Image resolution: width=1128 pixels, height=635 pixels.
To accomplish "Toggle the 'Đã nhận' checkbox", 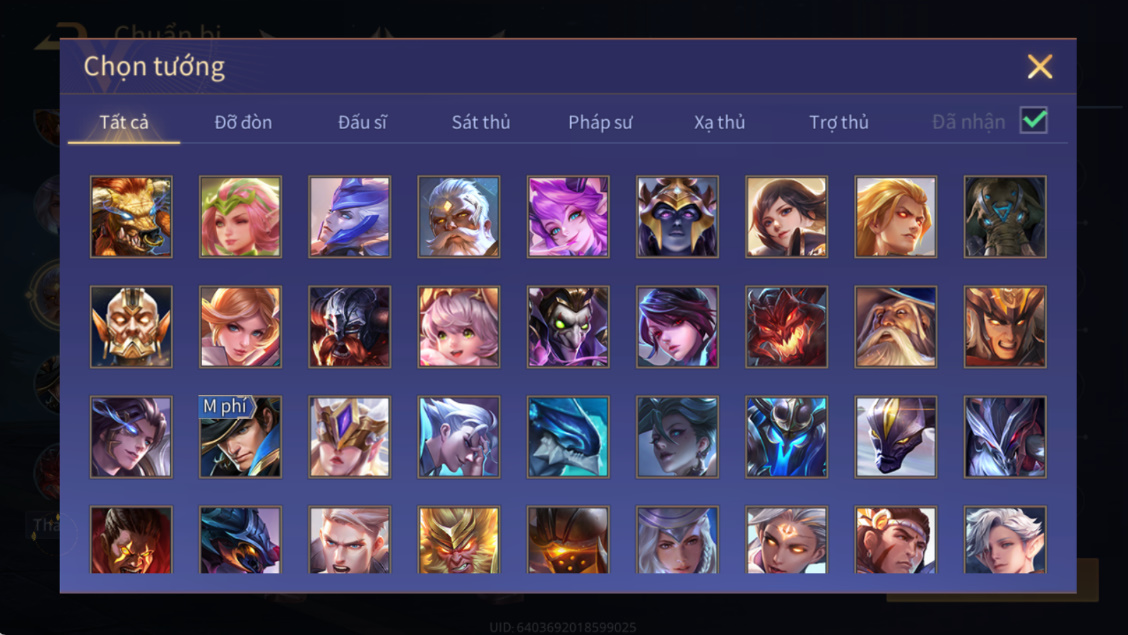I will 1034,120.
